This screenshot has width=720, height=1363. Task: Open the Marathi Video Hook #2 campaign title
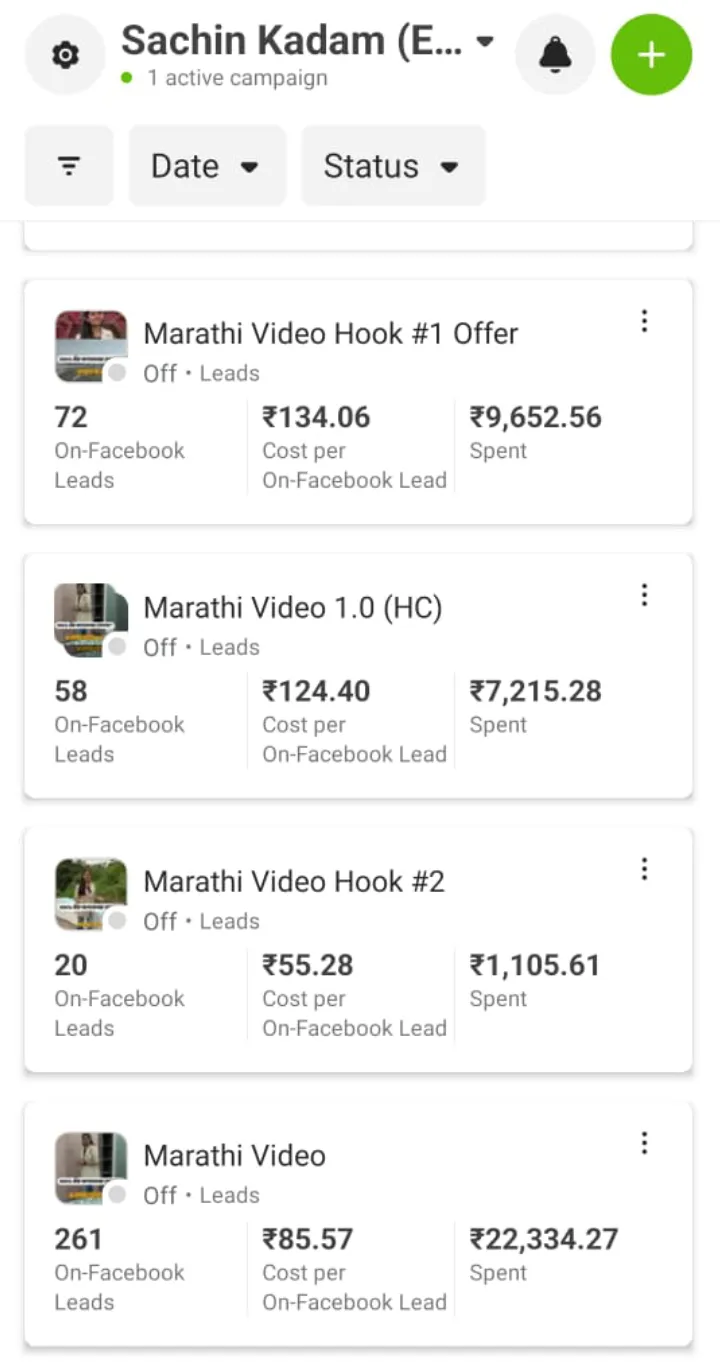tap(294, 881)
